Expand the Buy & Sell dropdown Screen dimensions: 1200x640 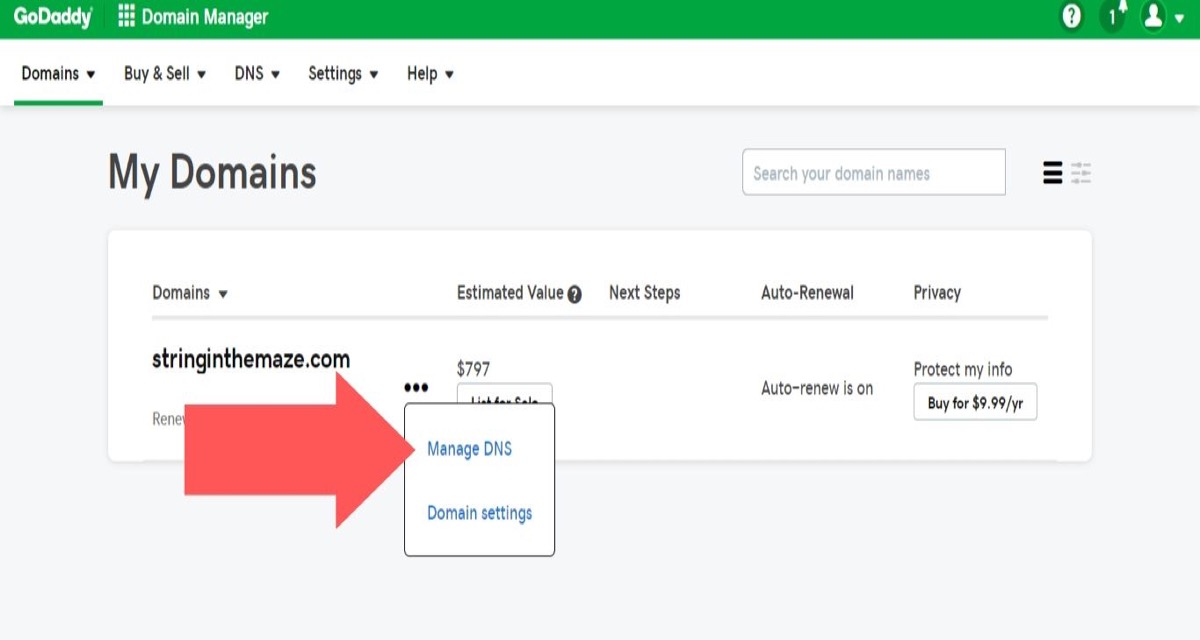click(x=164, y=74)
